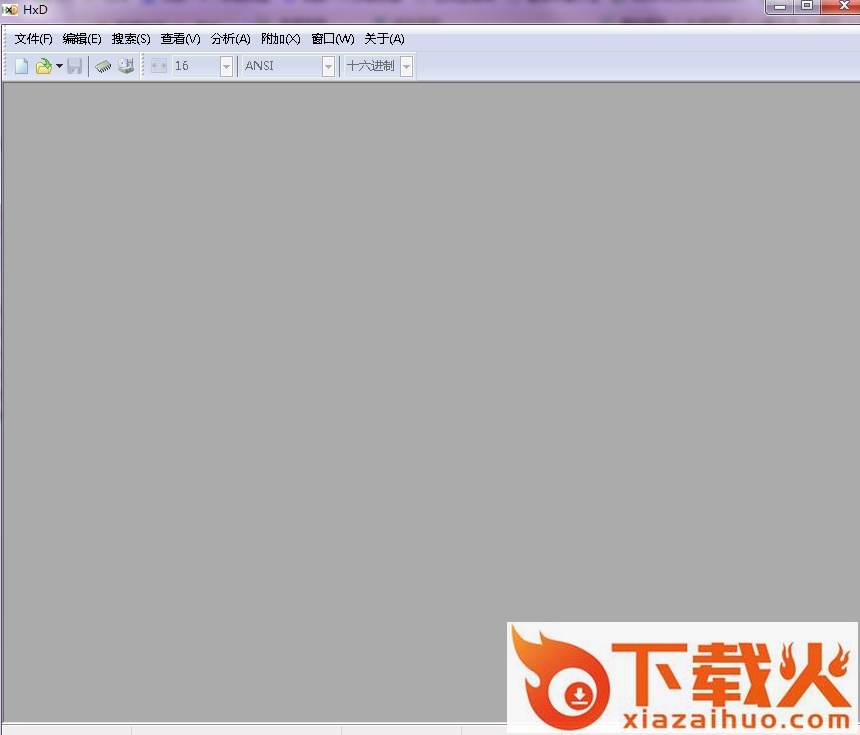Click the HxD application icon in title bar
This screenshot has width=860, height=735.
point(10,10)
